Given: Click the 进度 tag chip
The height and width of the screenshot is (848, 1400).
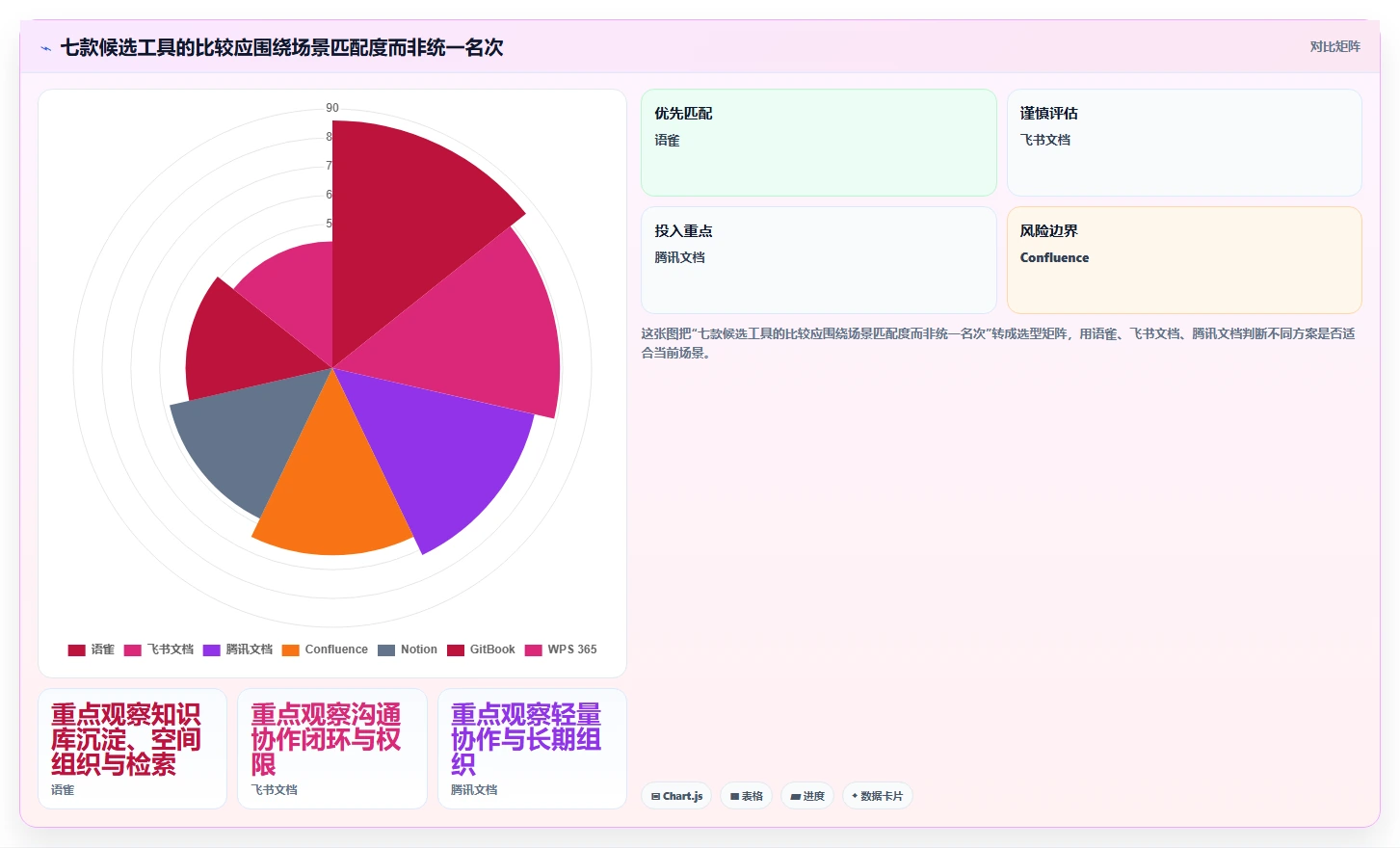Looking at the screenshot, I should 807,796.
